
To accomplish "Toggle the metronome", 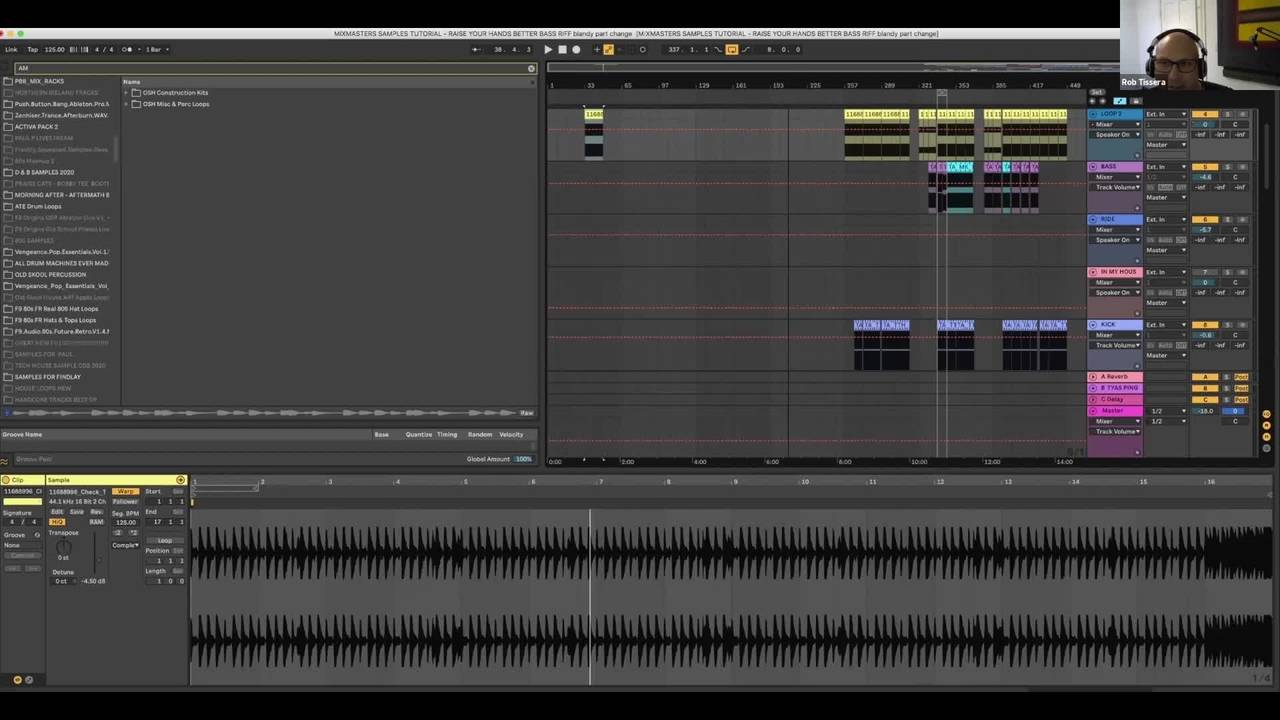I will [x=128, y=49].
